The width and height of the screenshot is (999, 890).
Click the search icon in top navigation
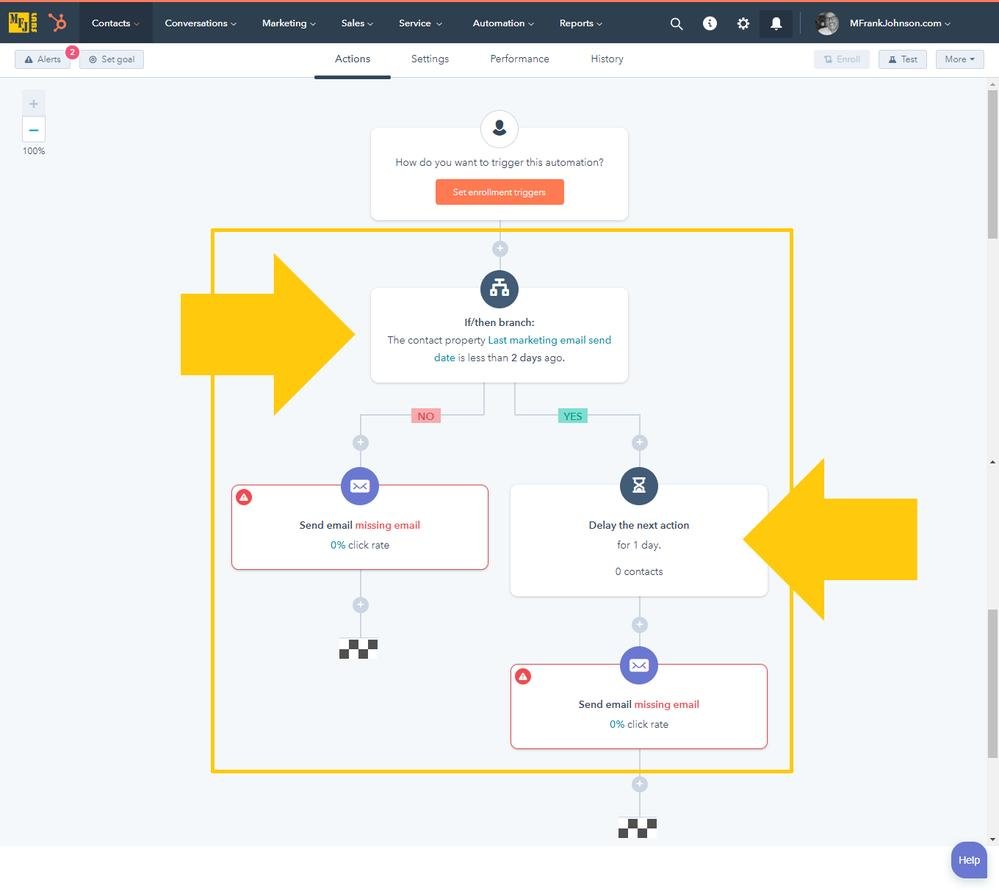[x=676, y=22]
